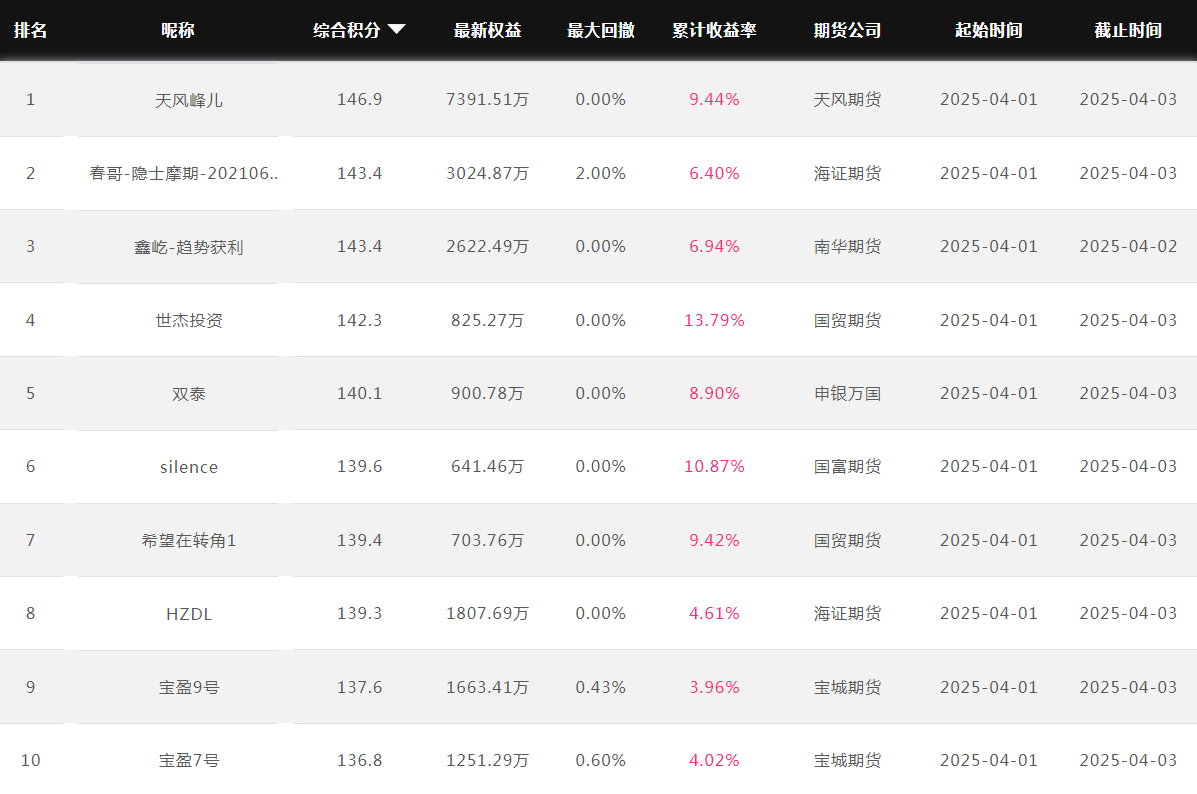Select equity value 3024.87万
Screen dimensions: 1197x794
[x=487, y=173]
